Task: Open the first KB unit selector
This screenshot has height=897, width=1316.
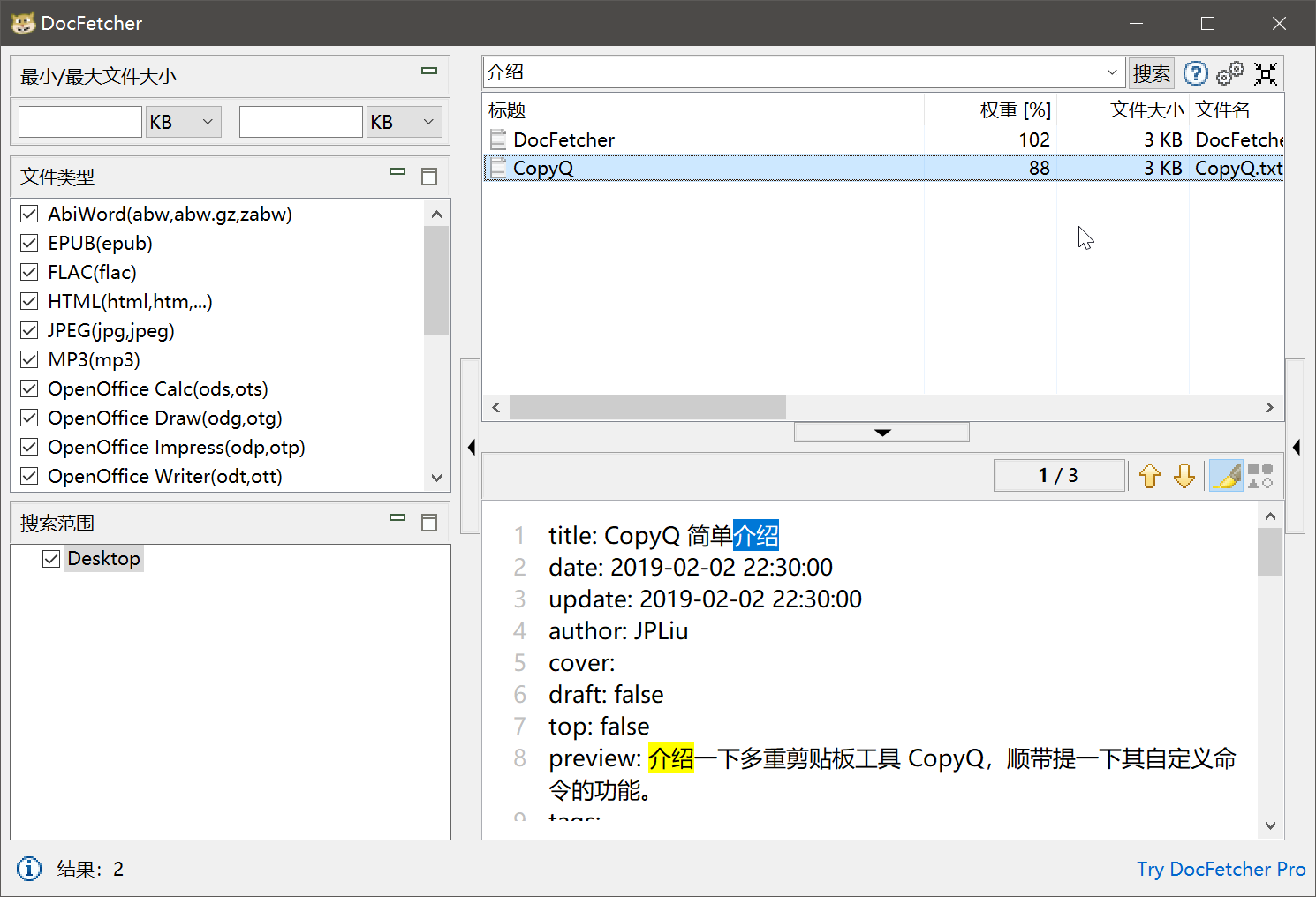Action: (183, 121)
